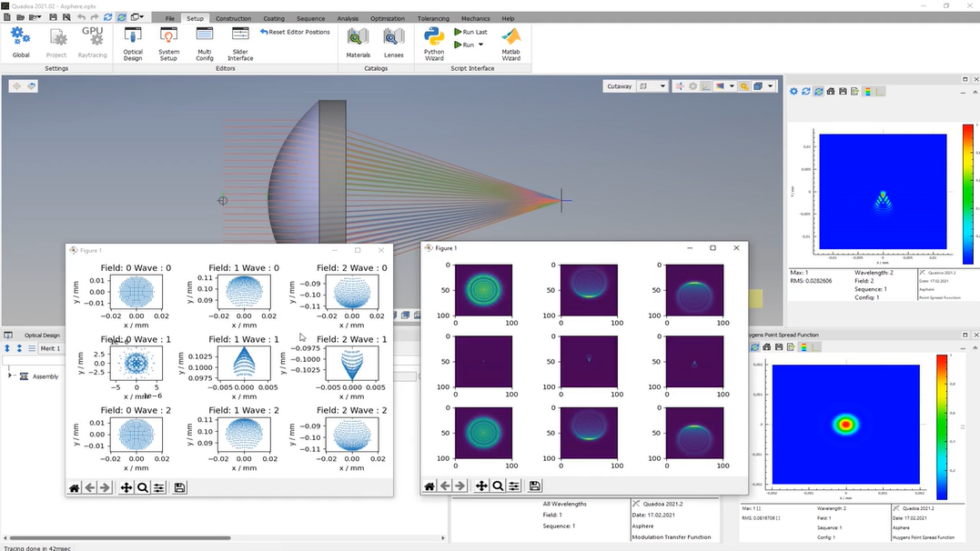Open the Help ribbon tab
Viewport: 980px width, 551px height.
point(508,19)
